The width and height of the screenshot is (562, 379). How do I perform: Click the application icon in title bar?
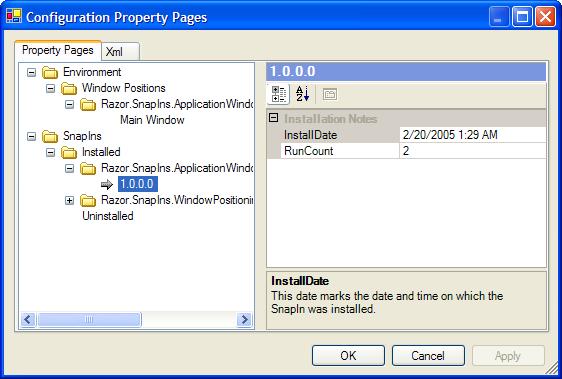pos(14,16)
